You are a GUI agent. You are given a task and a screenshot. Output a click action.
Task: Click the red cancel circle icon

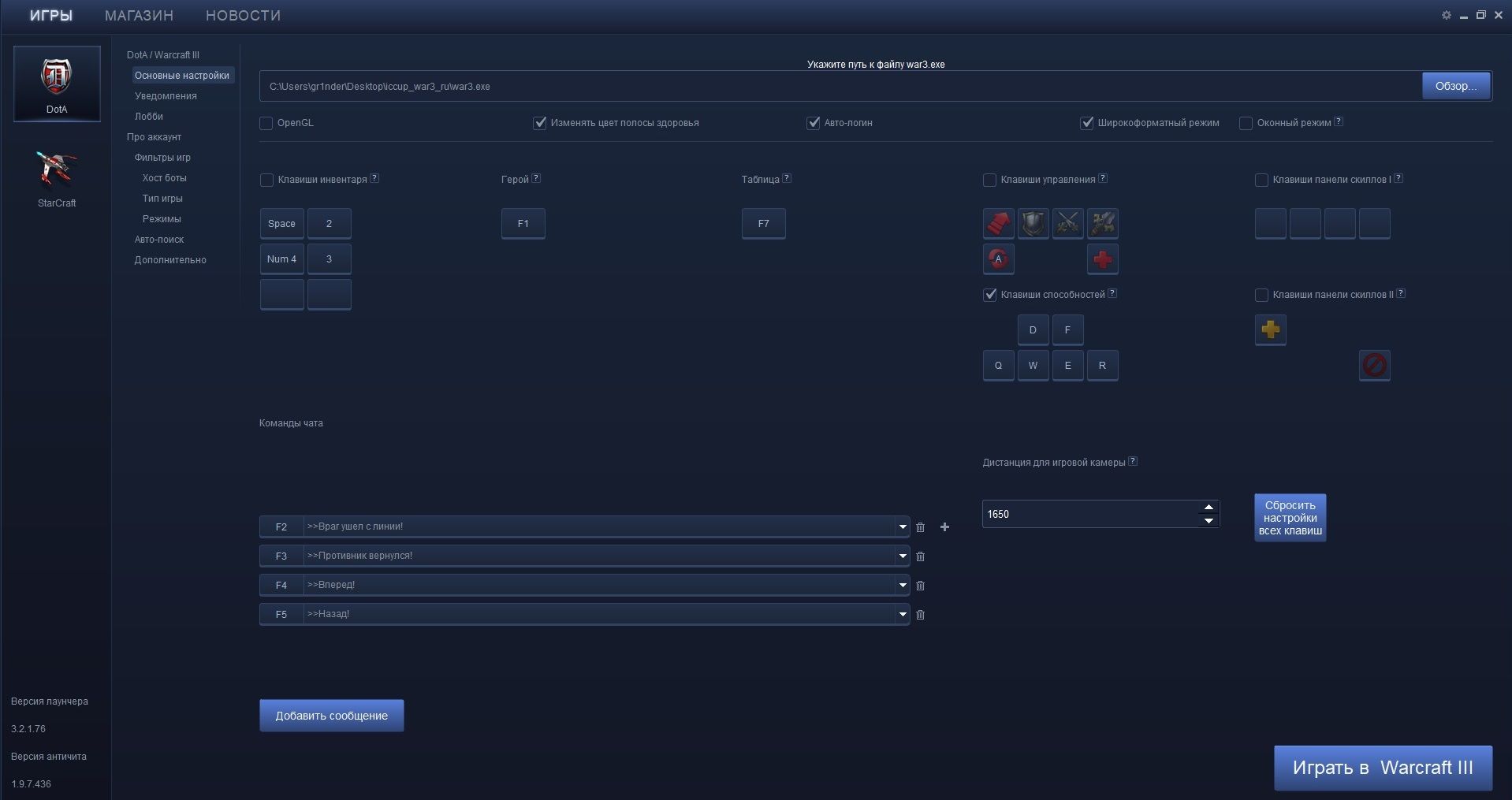pos(1374,366)
